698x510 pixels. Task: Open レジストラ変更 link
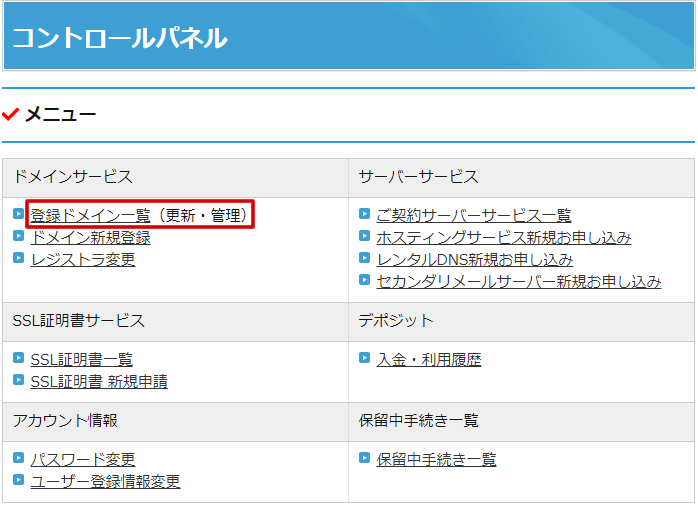[83, 259]
